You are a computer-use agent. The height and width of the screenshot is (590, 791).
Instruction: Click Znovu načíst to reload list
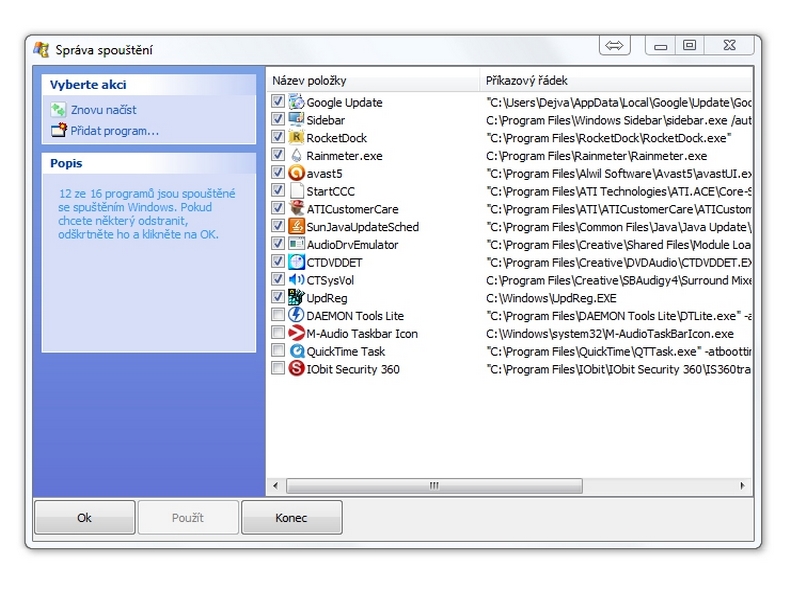(x=103, y=110)
